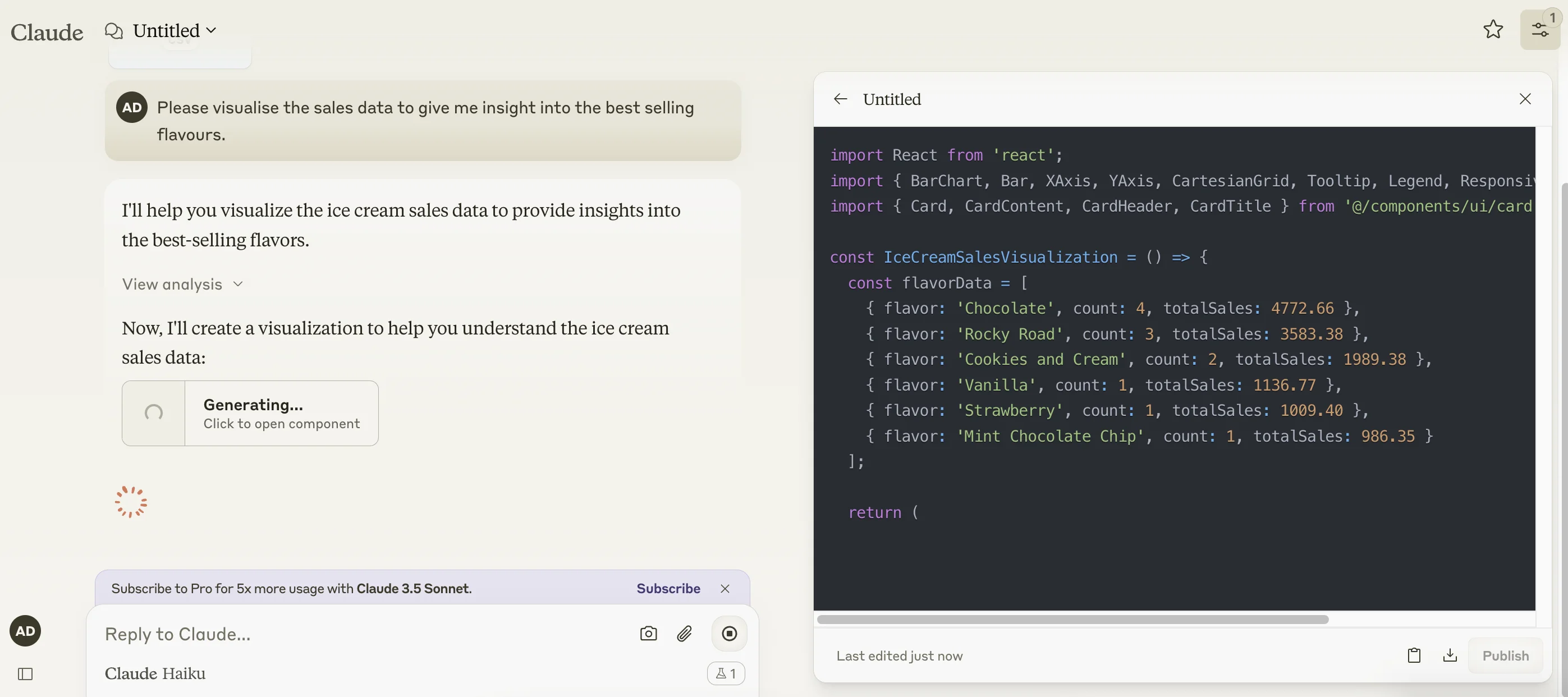Screen dimensions: 1568x697
Task: Click the Publish button
Action: (1505, 655)
